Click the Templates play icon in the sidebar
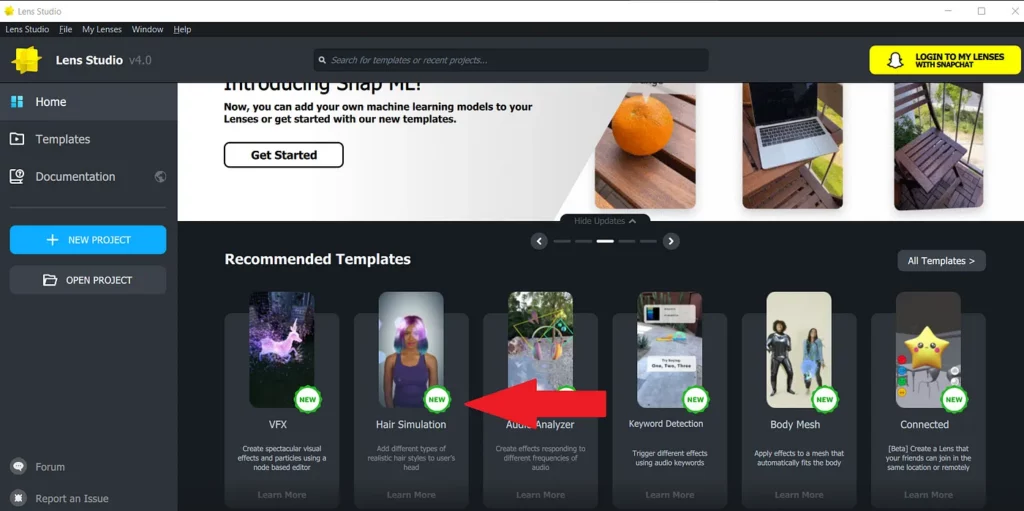The height and width of the screenshot is (511, 1024). 17,139
